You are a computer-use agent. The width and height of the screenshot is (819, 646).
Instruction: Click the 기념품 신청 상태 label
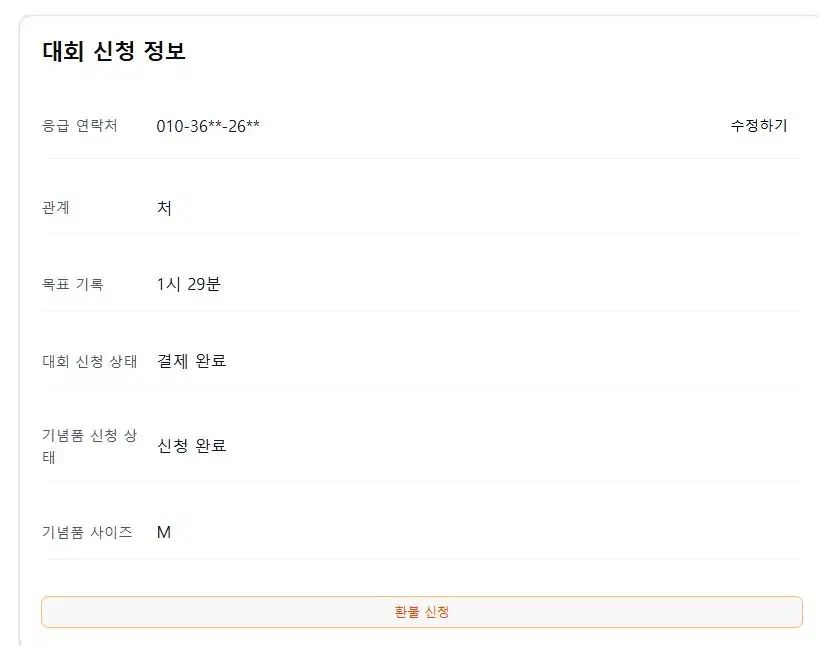[90, 446]
